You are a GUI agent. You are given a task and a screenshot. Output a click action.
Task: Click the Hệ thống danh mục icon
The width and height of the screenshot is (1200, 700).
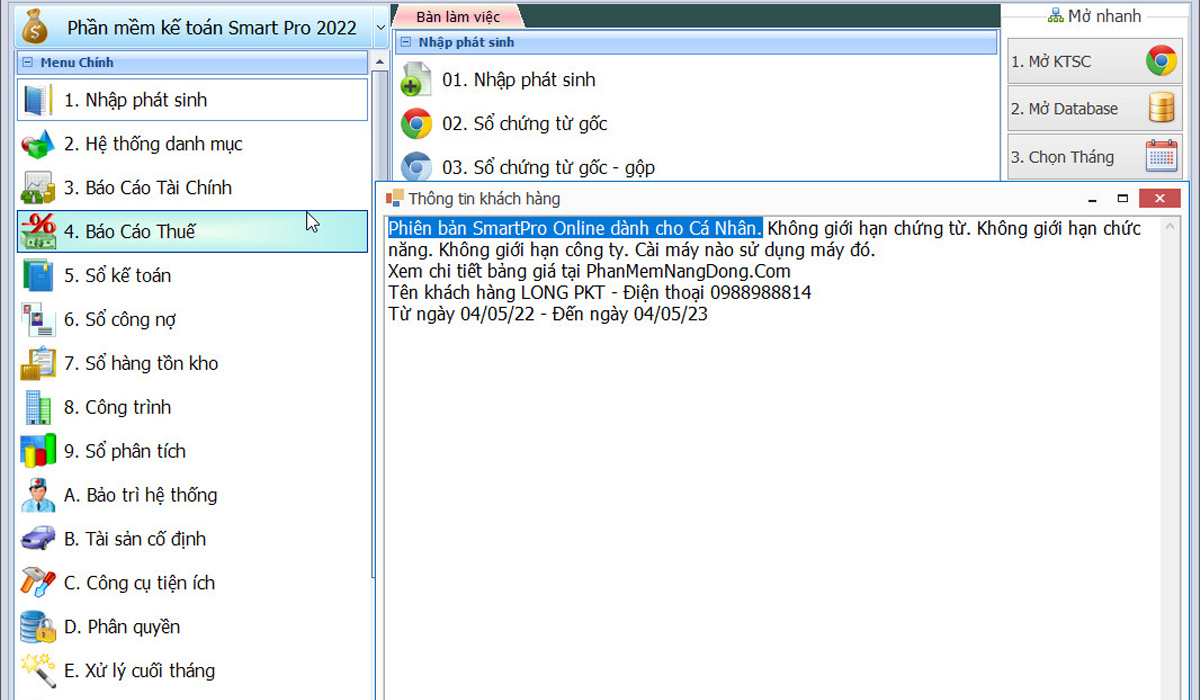pos(38,144)
